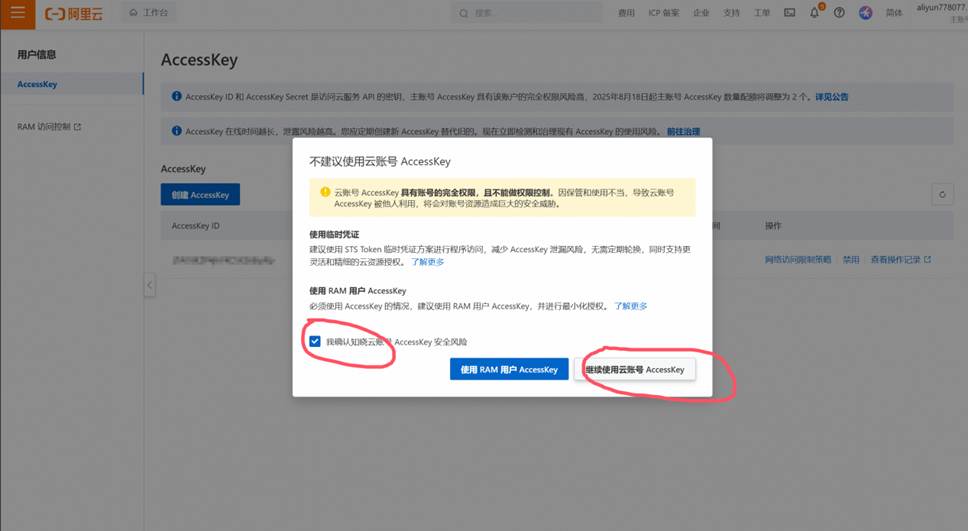The image size is (968, 531).
Task: Click 使用 RAM 用户 AccessKey button
Action: click(x=509, y=369)
